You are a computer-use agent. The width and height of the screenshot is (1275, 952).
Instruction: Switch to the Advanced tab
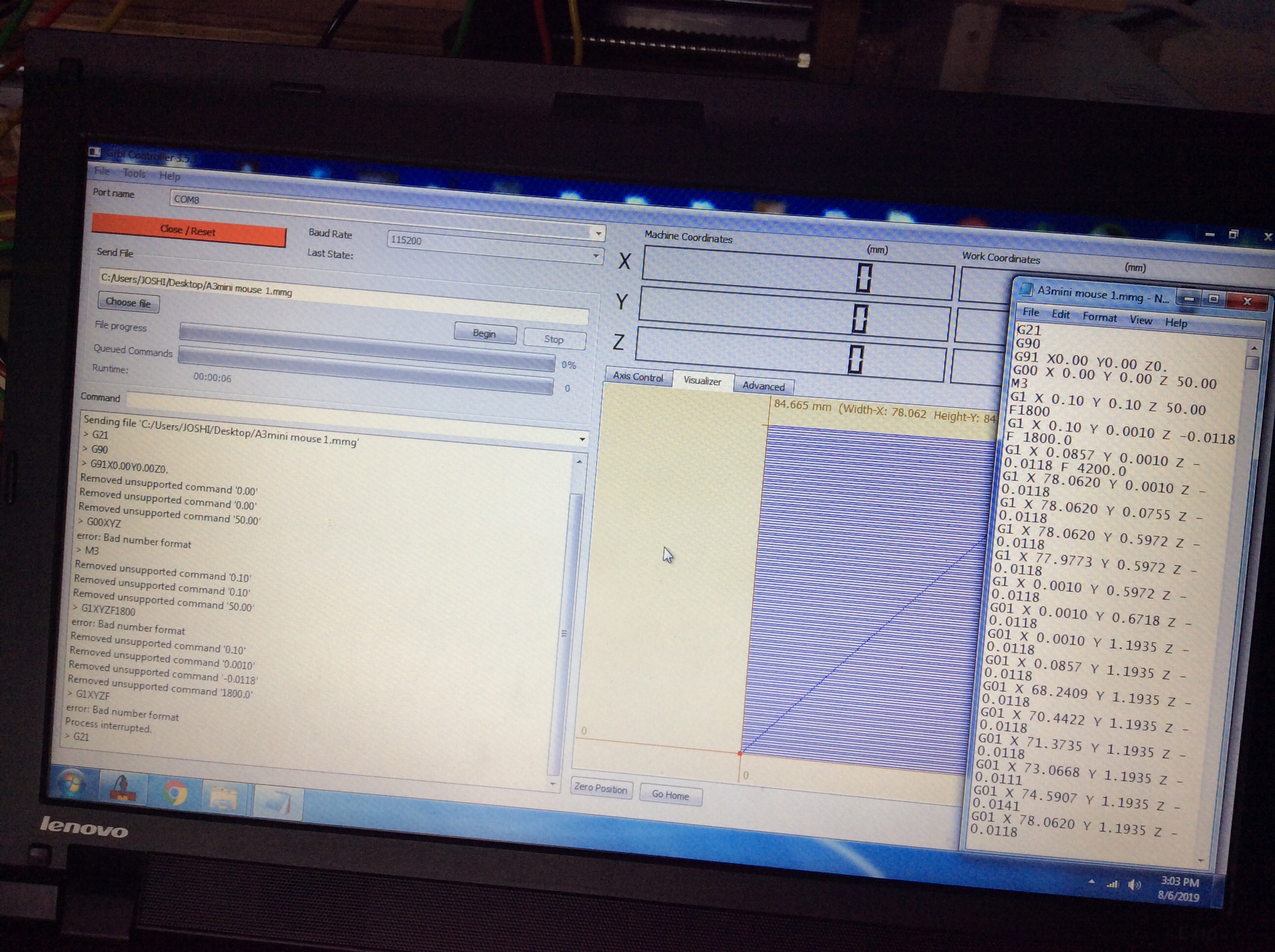point(763,386)
